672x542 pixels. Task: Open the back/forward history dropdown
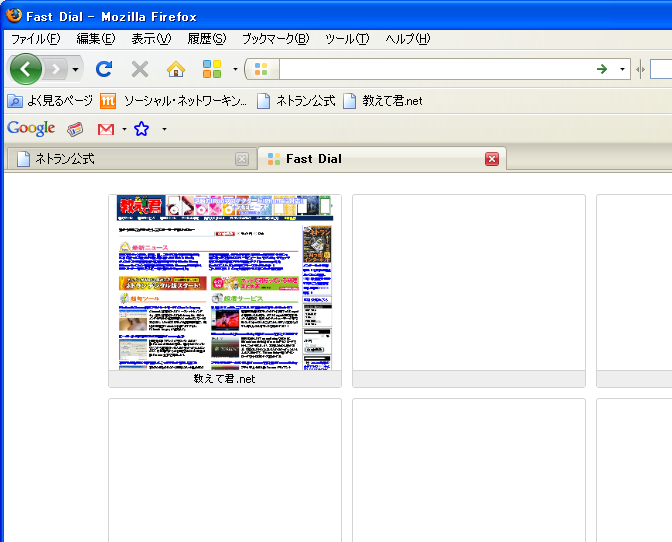(x=75, y=69)
